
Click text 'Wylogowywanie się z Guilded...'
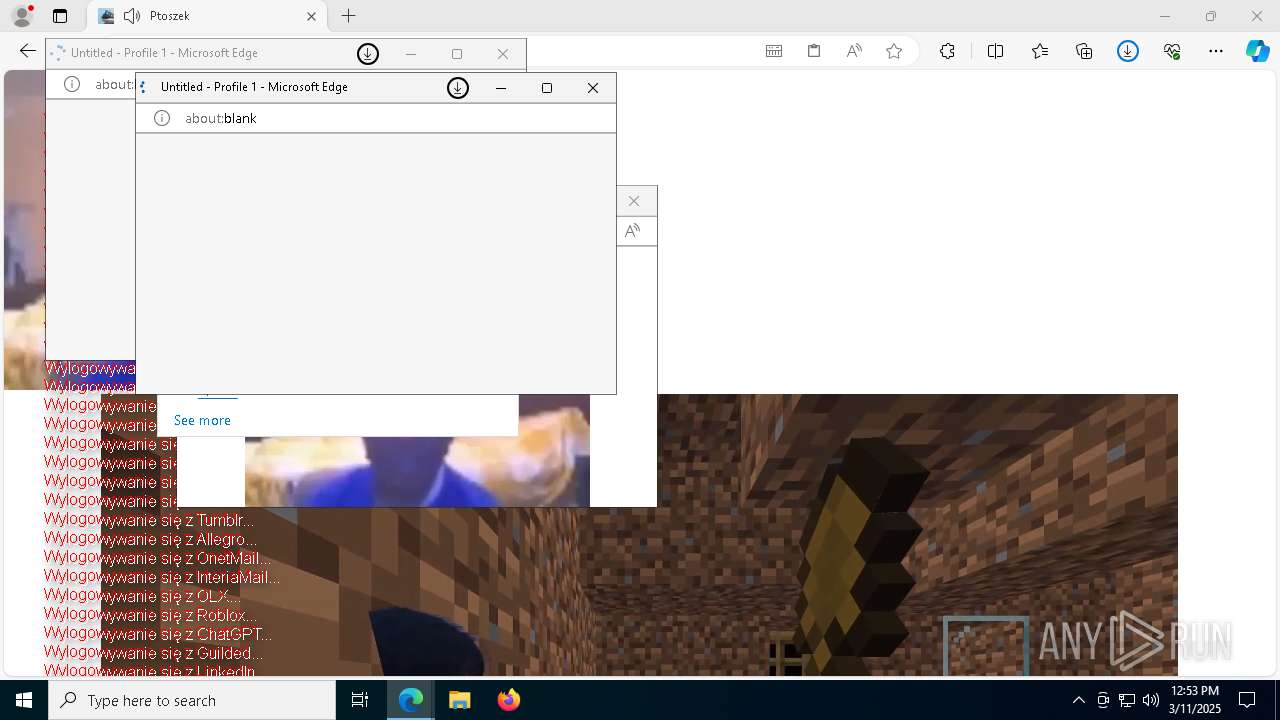point(154,654)
